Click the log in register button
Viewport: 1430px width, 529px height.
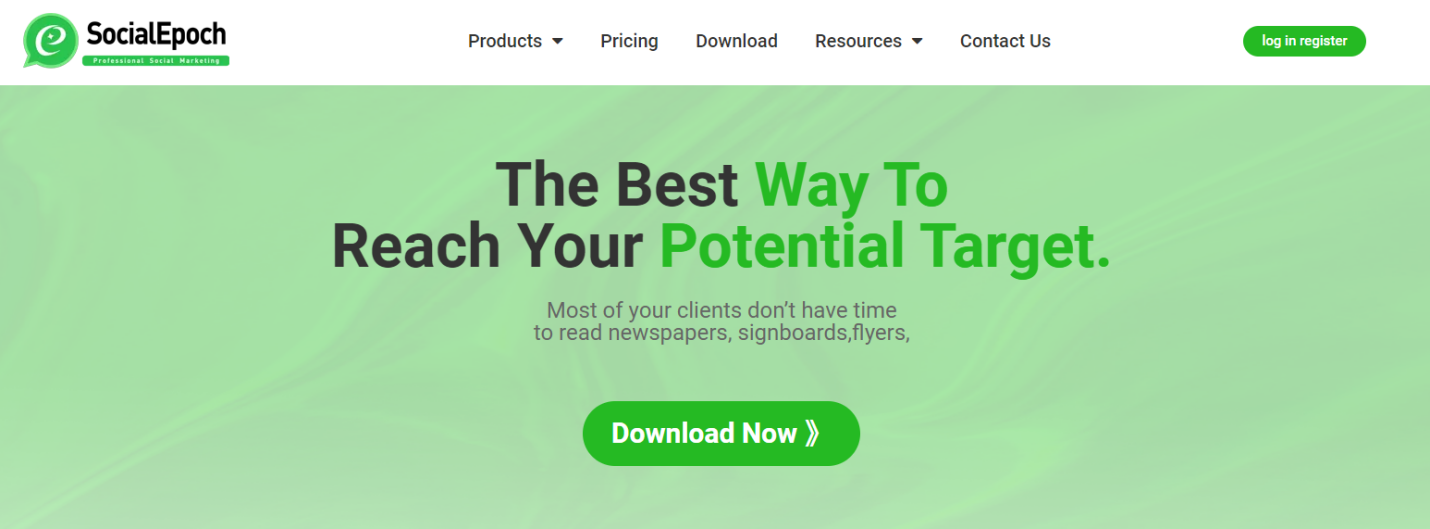point(1304,41)
